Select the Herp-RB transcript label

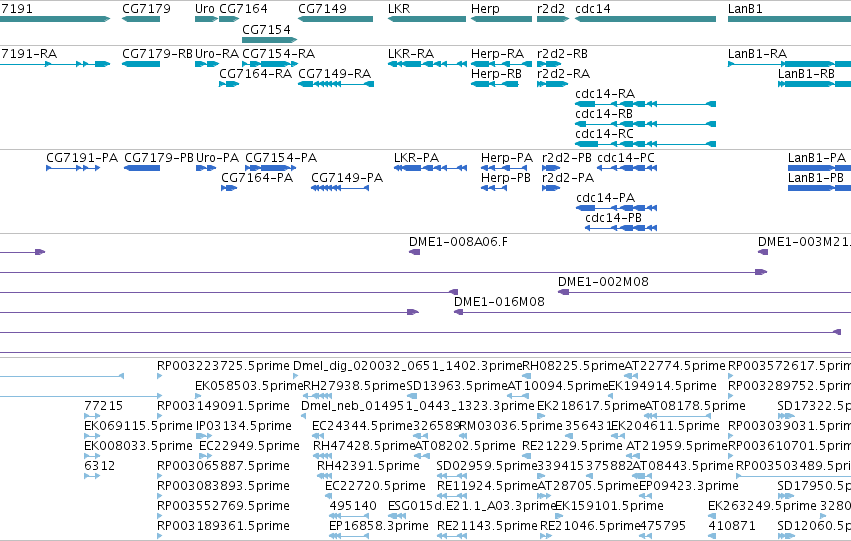point(496,74)
